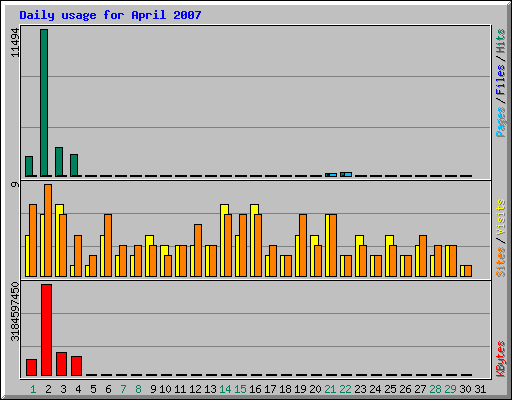This screenshot has width=512, height=400.
Task: Click day label 17 on the x-axis
Action: click(270, 389)
